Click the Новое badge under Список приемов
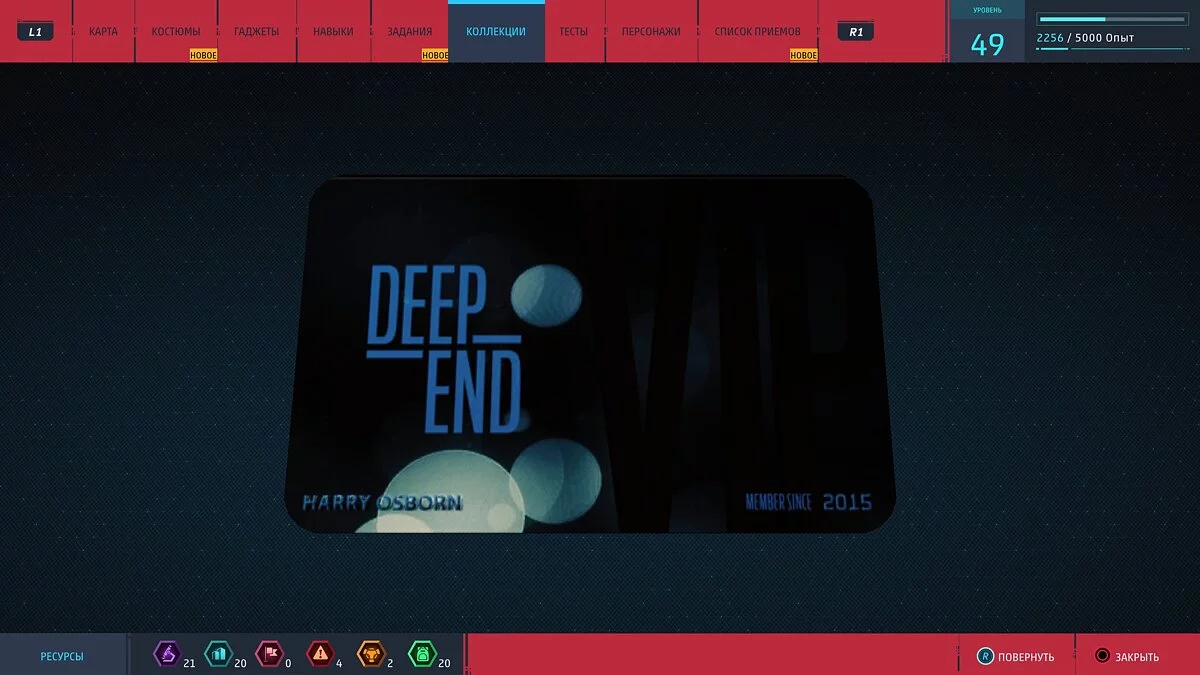Image resolution: width=1200 pixels, height=675 pixels. click(x=804, y=55)
